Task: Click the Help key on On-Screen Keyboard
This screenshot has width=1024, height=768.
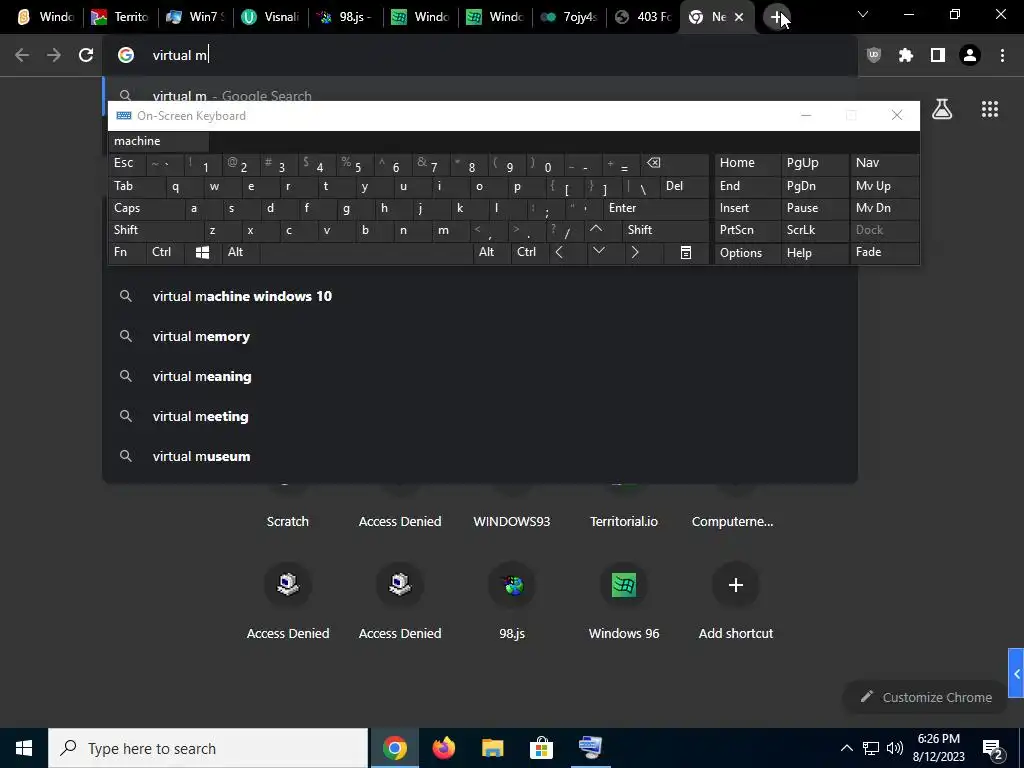Action: click(814, 253)
